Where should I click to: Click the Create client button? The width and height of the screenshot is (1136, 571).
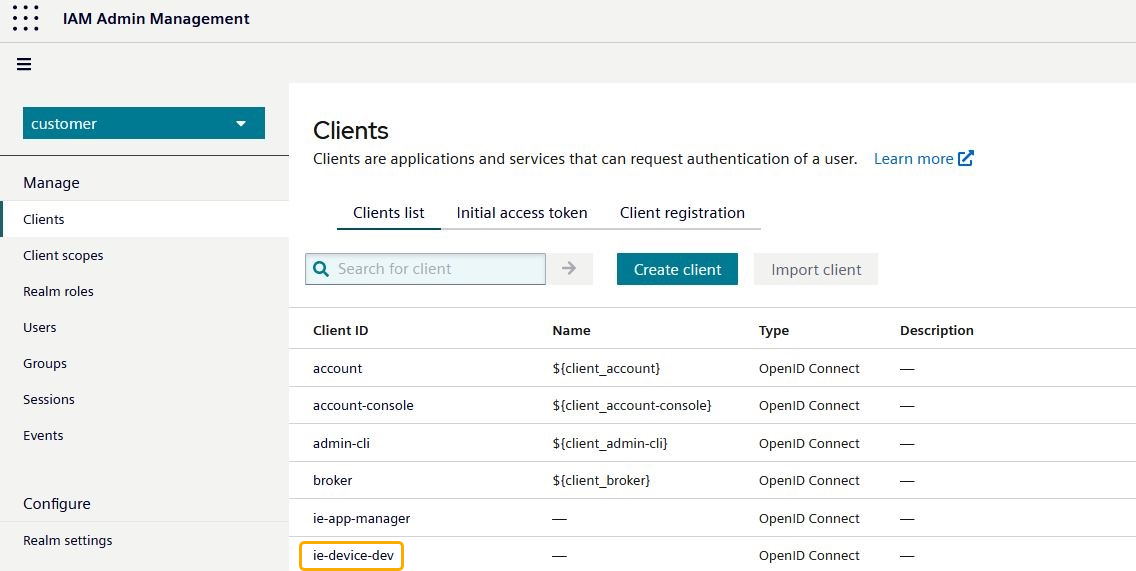[677, 269]
